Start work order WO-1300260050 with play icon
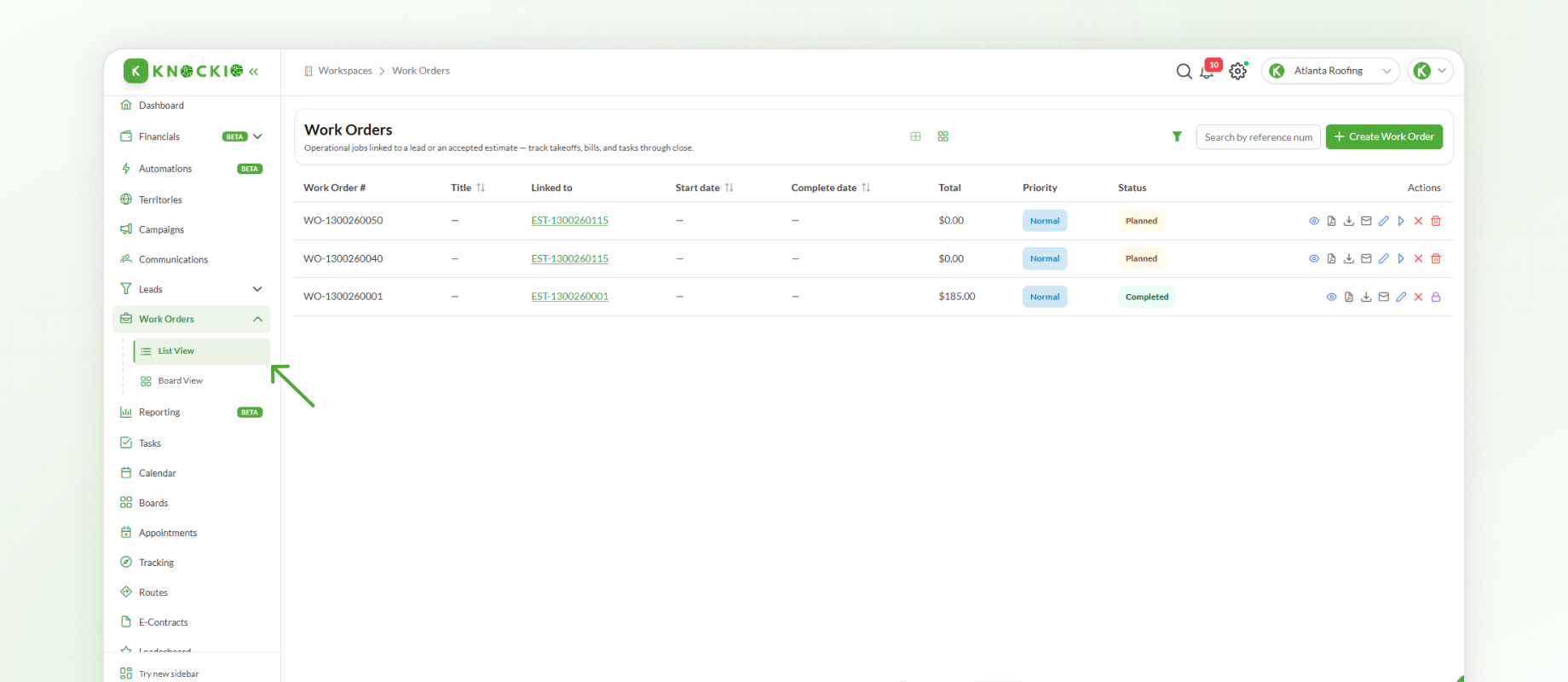This screenshot has width=1568, height=682. point(1401,221)
